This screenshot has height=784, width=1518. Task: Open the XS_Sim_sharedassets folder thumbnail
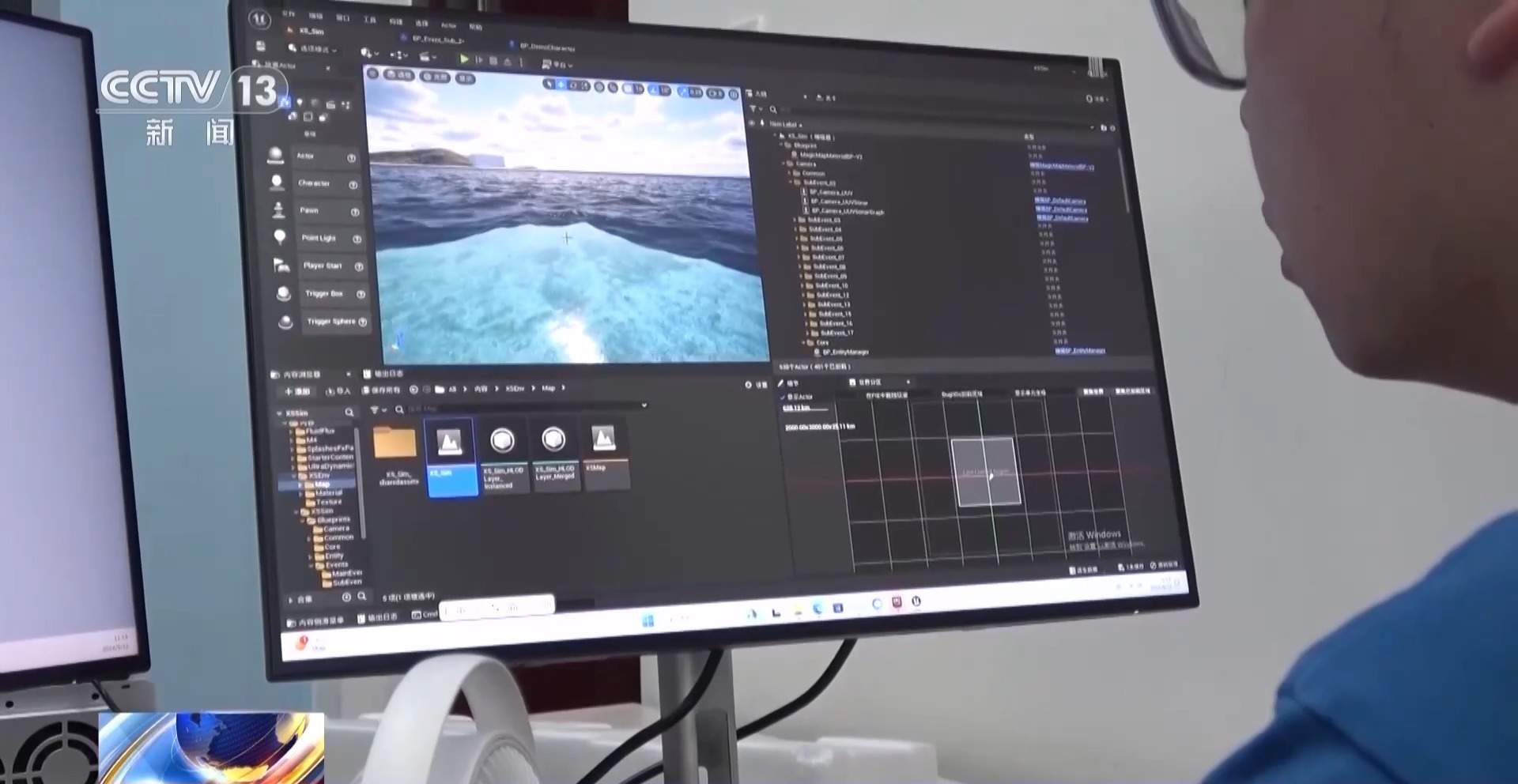click(x=395, y=455)
